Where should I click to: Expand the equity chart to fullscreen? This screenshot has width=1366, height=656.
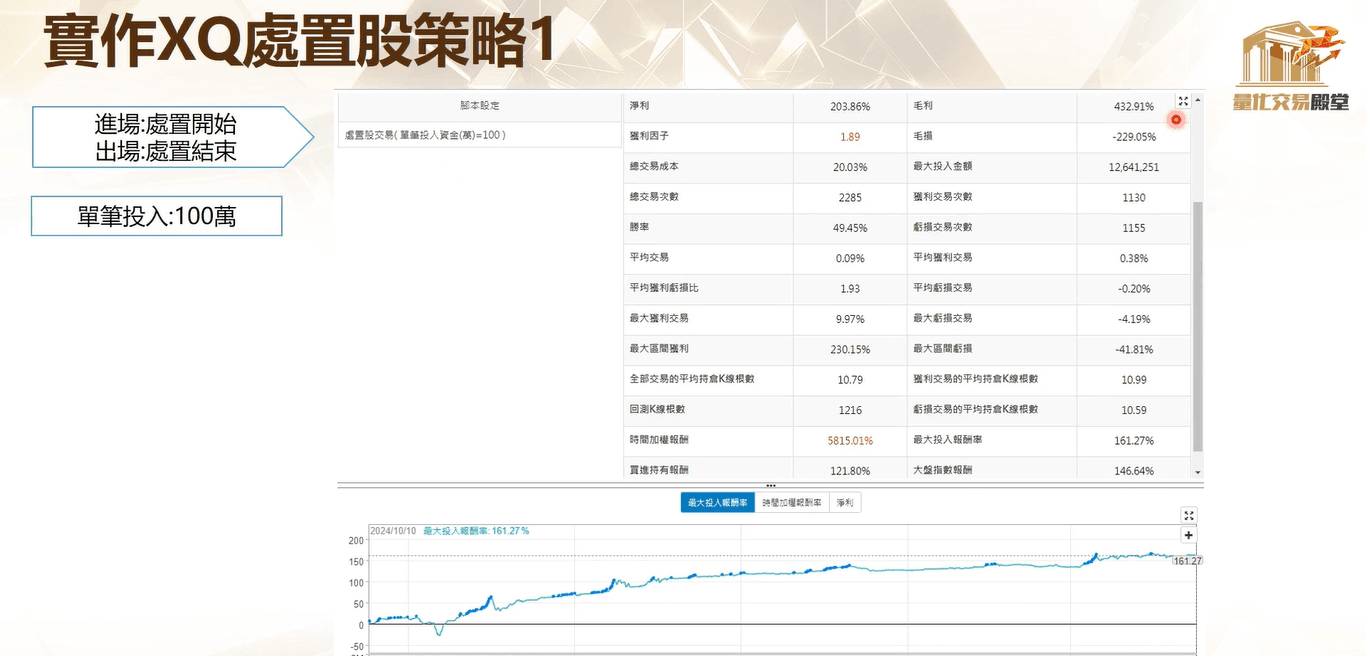1188,516
